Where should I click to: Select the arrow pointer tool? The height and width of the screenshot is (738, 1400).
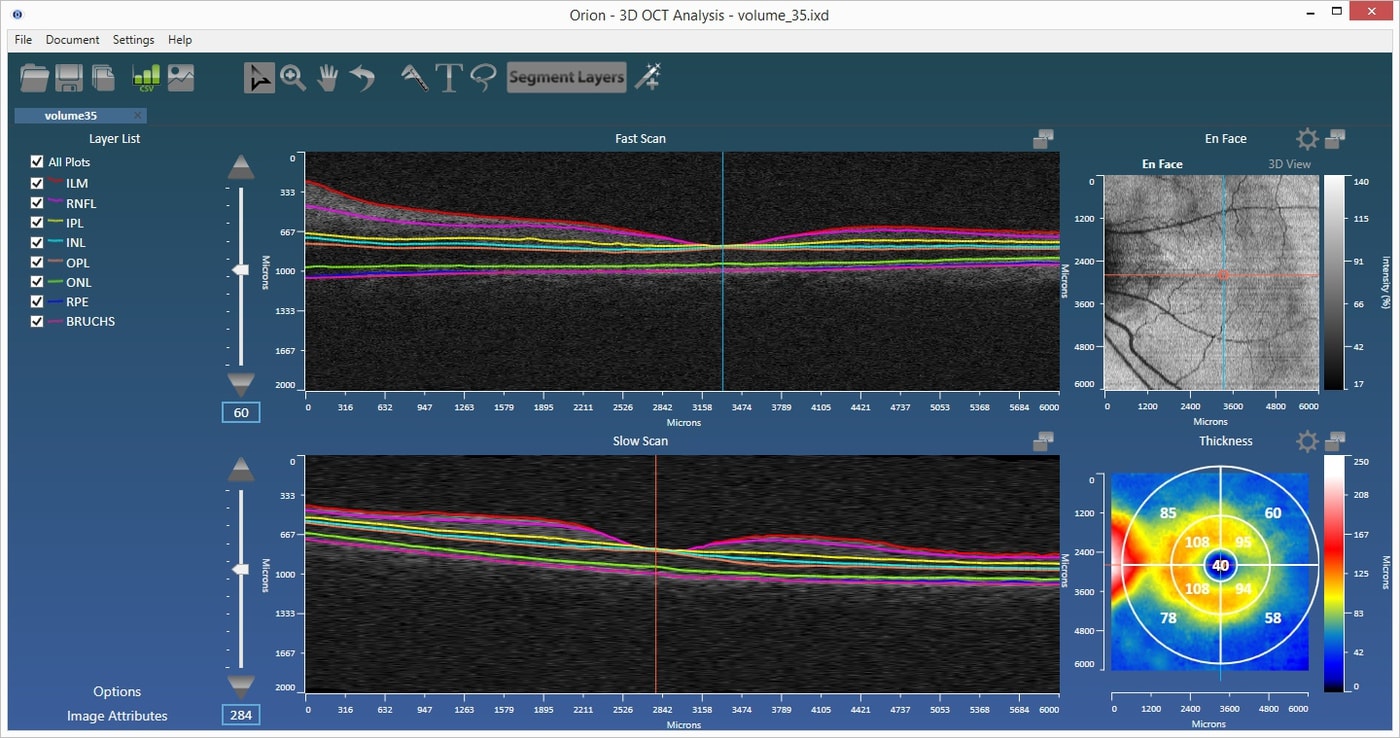click(259, 77)
